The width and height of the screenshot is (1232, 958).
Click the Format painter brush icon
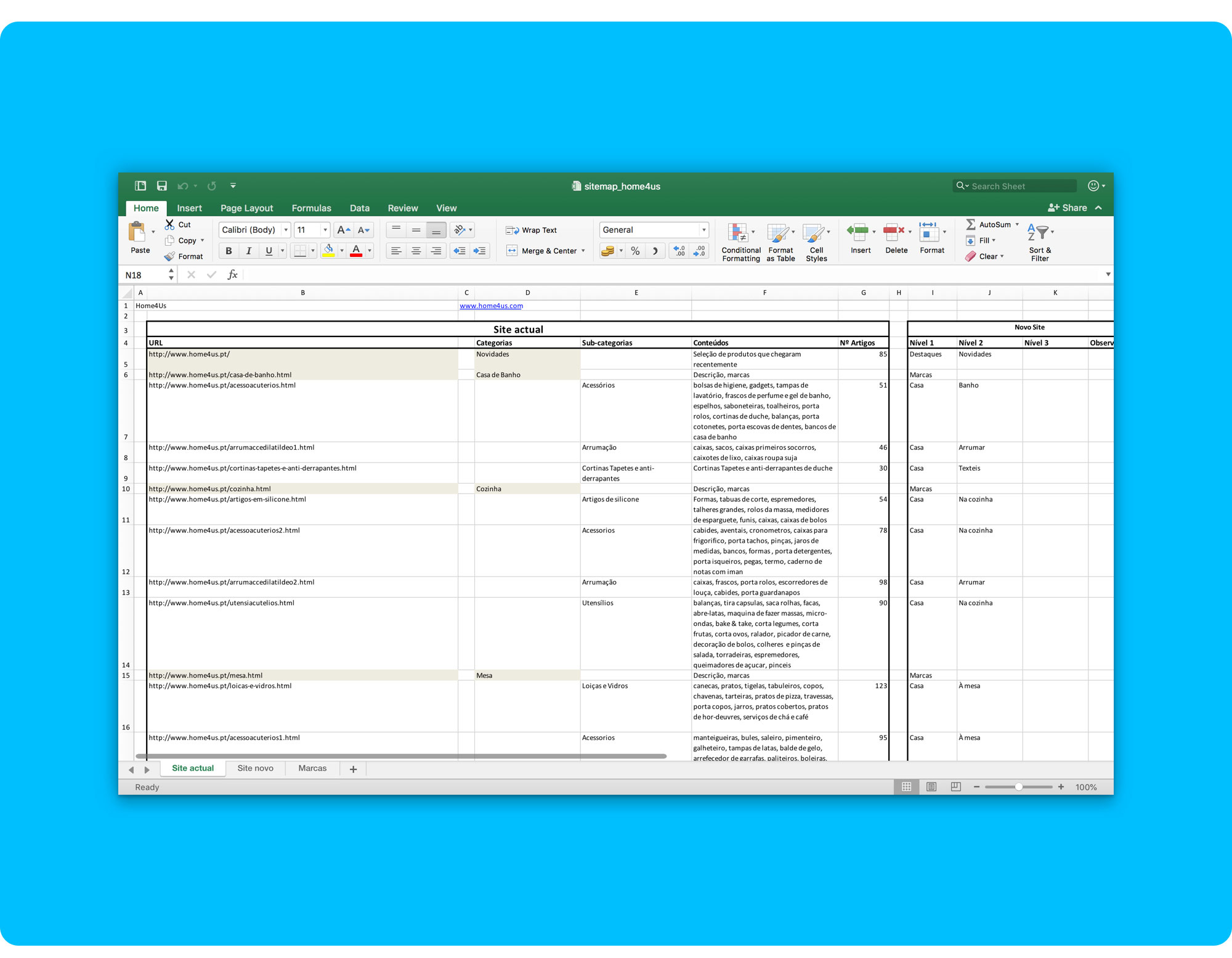point(169,256)
